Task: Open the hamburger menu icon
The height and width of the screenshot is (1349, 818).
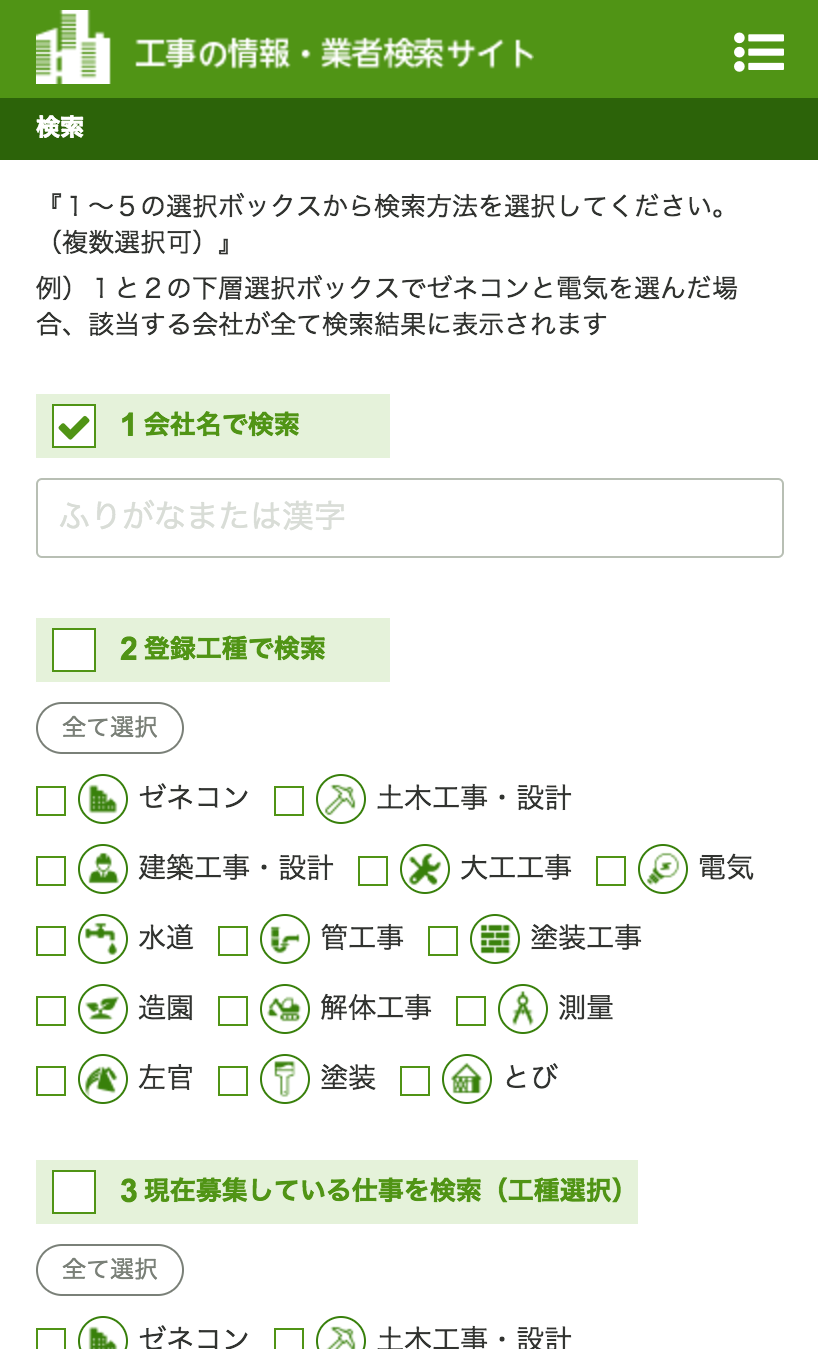Action: 759,52
